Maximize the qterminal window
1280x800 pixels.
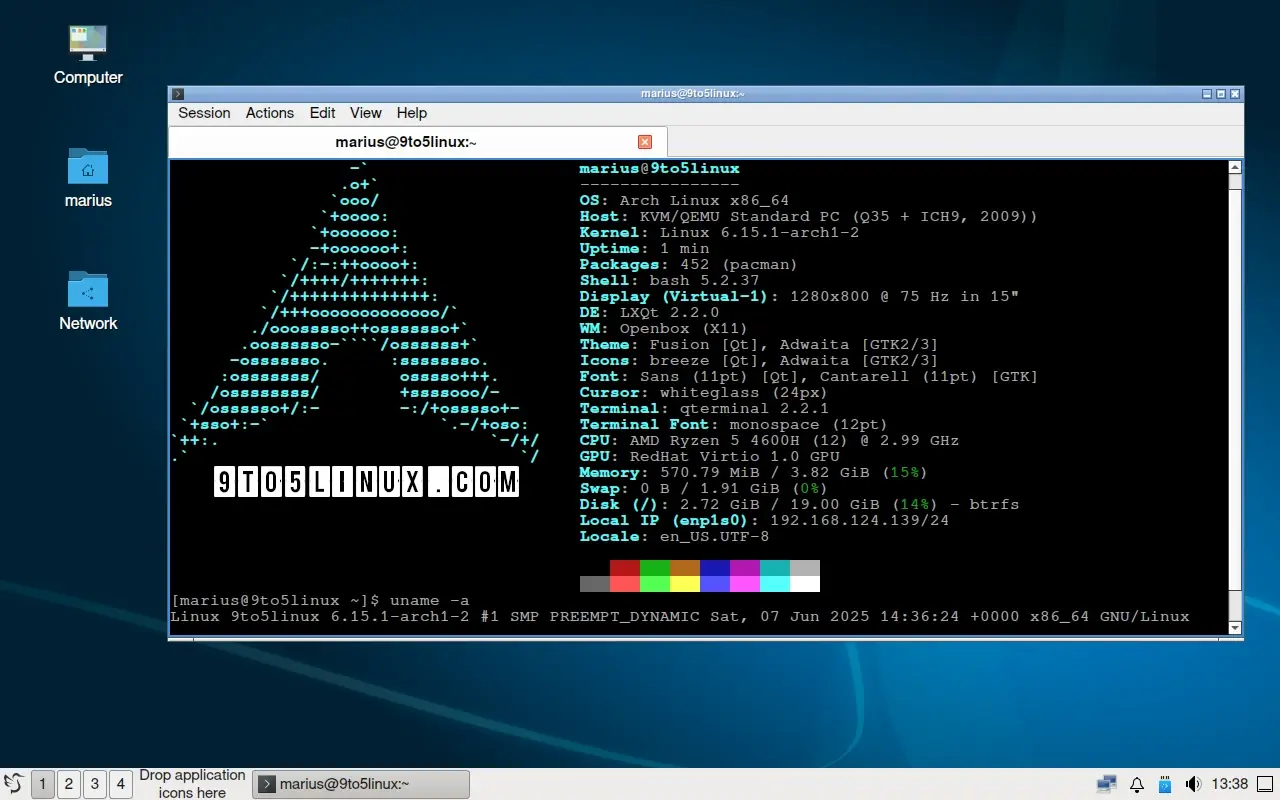pyautogui.click(x=1221, y=93)
